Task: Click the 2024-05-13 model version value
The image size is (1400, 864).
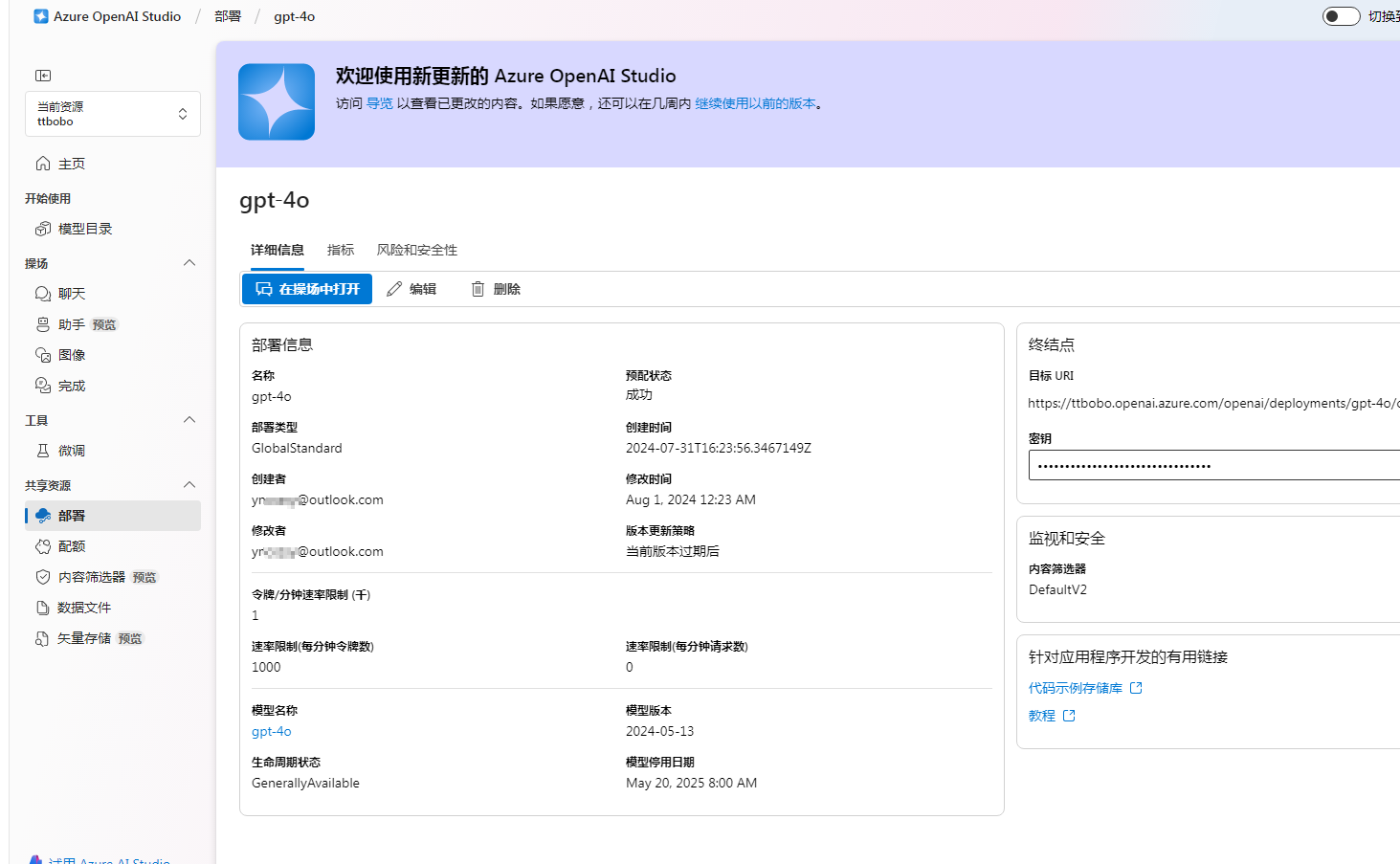Action: 660,732
